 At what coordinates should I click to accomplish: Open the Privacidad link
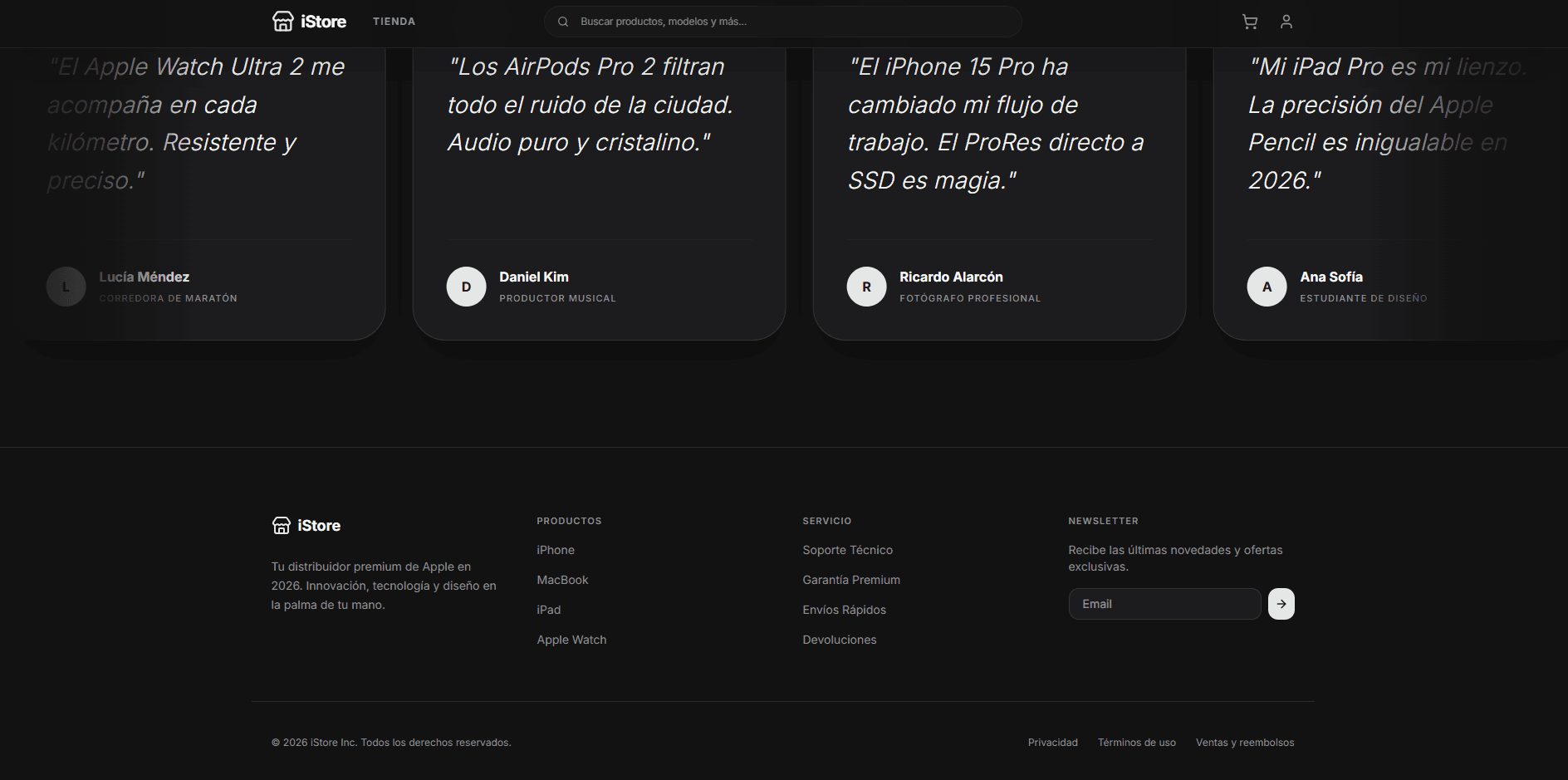(x=1053, y=743)
